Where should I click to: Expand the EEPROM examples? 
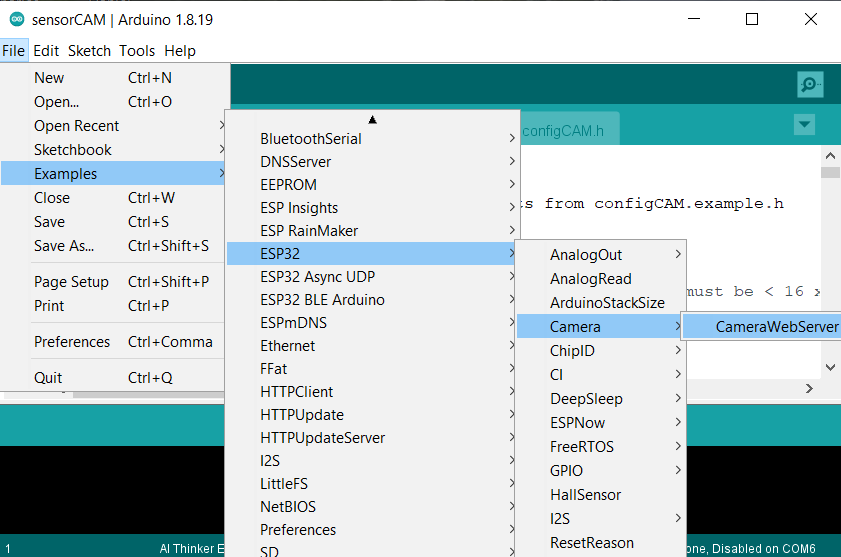373,185
